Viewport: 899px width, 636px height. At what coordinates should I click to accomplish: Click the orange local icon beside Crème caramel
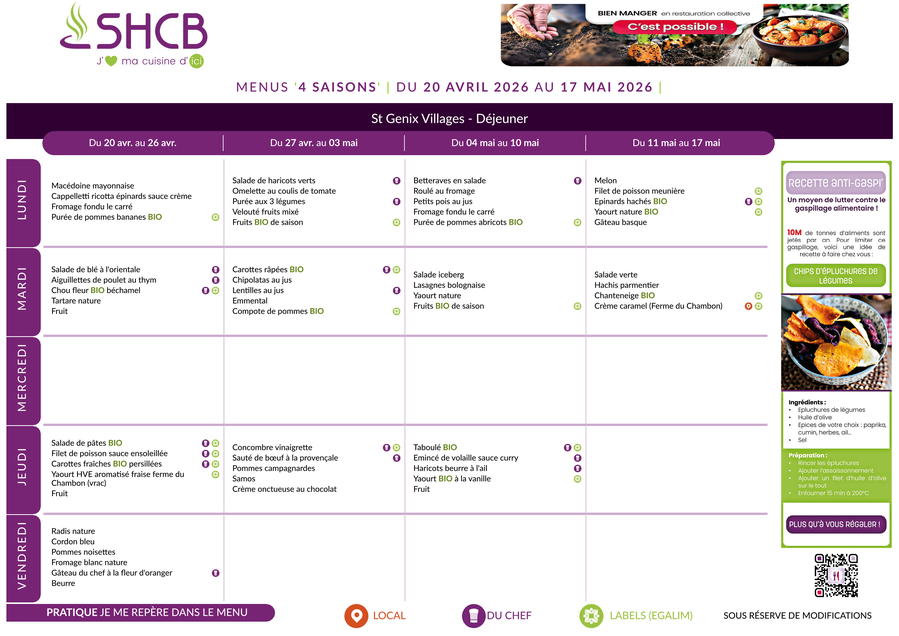pos(748,306)
